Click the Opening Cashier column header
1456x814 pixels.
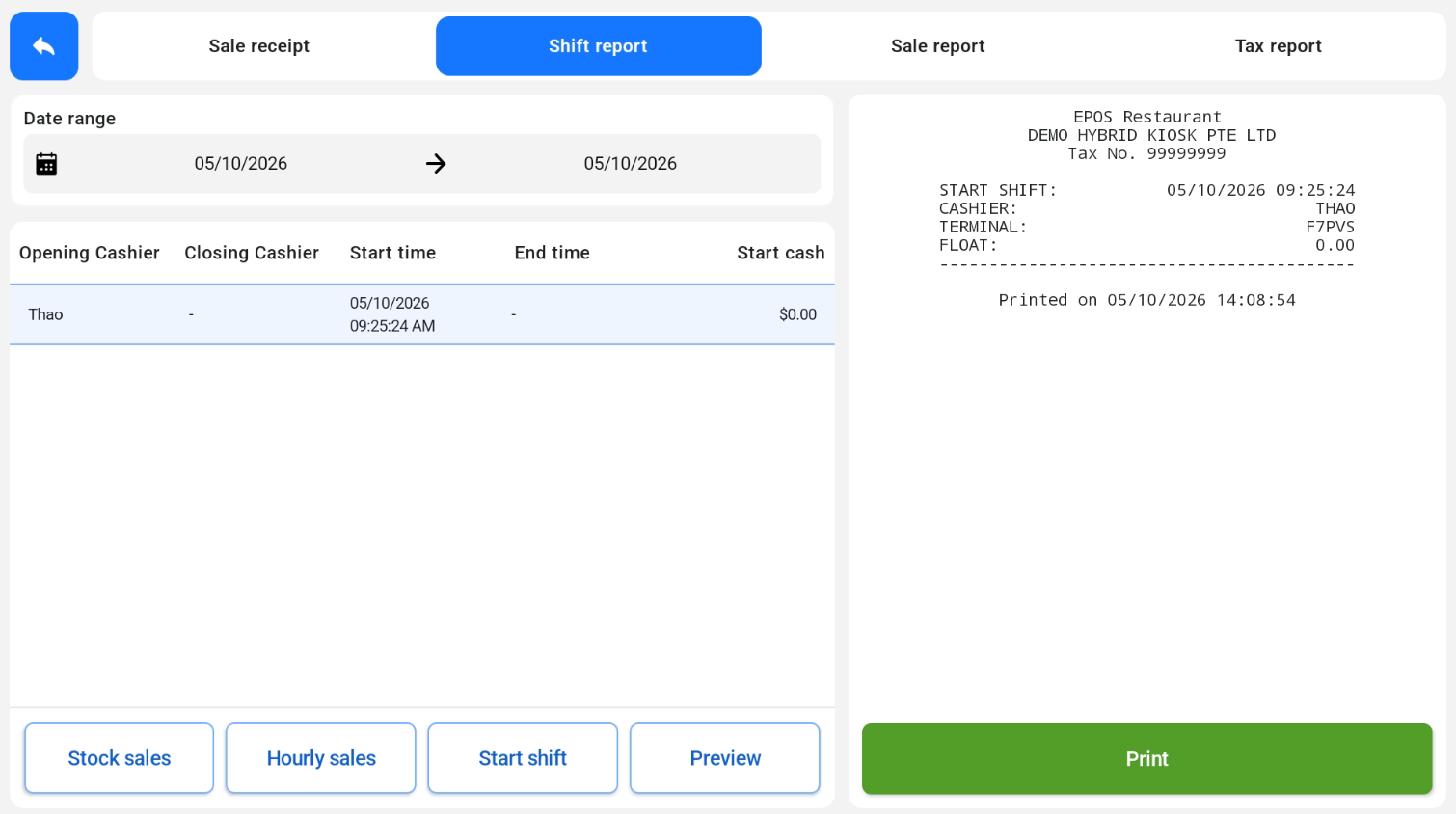click(90, 253)
